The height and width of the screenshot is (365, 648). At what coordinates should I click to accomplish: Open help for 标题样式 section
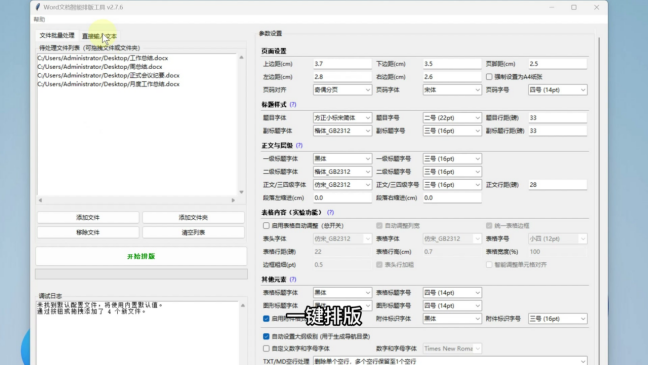point(293,105)
